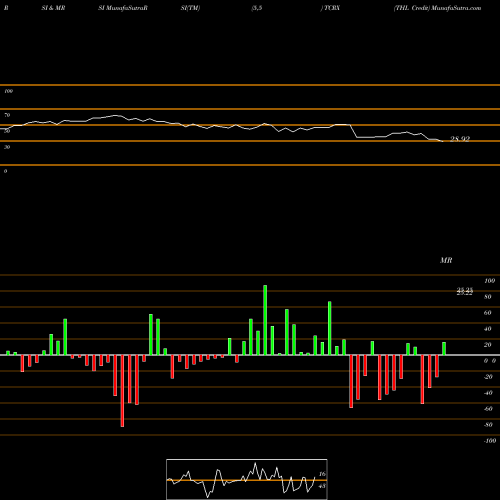This screenshot has width=500, height=500.
Task: Click the tallest green MR histogram bar
Action: pyautogui.click(x=265, y=320)
